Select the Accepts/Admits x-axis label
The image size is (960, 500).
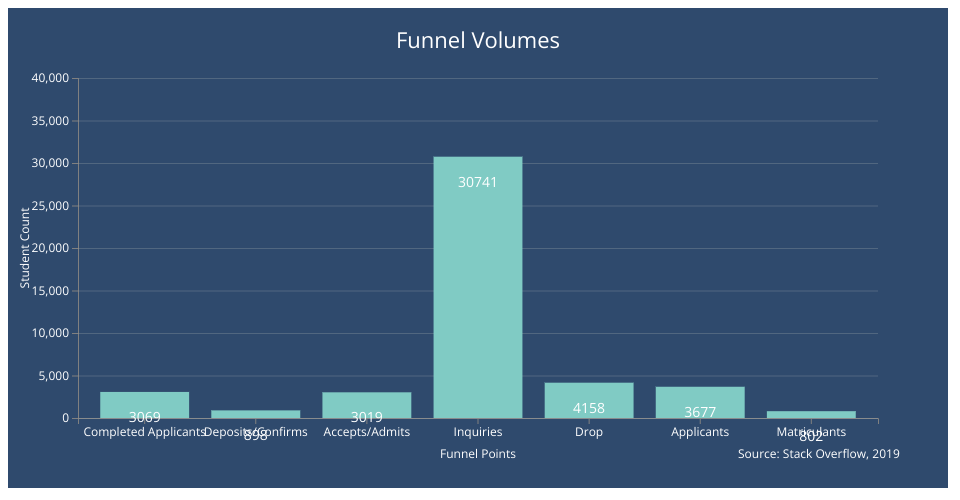[x=366, y=432]
